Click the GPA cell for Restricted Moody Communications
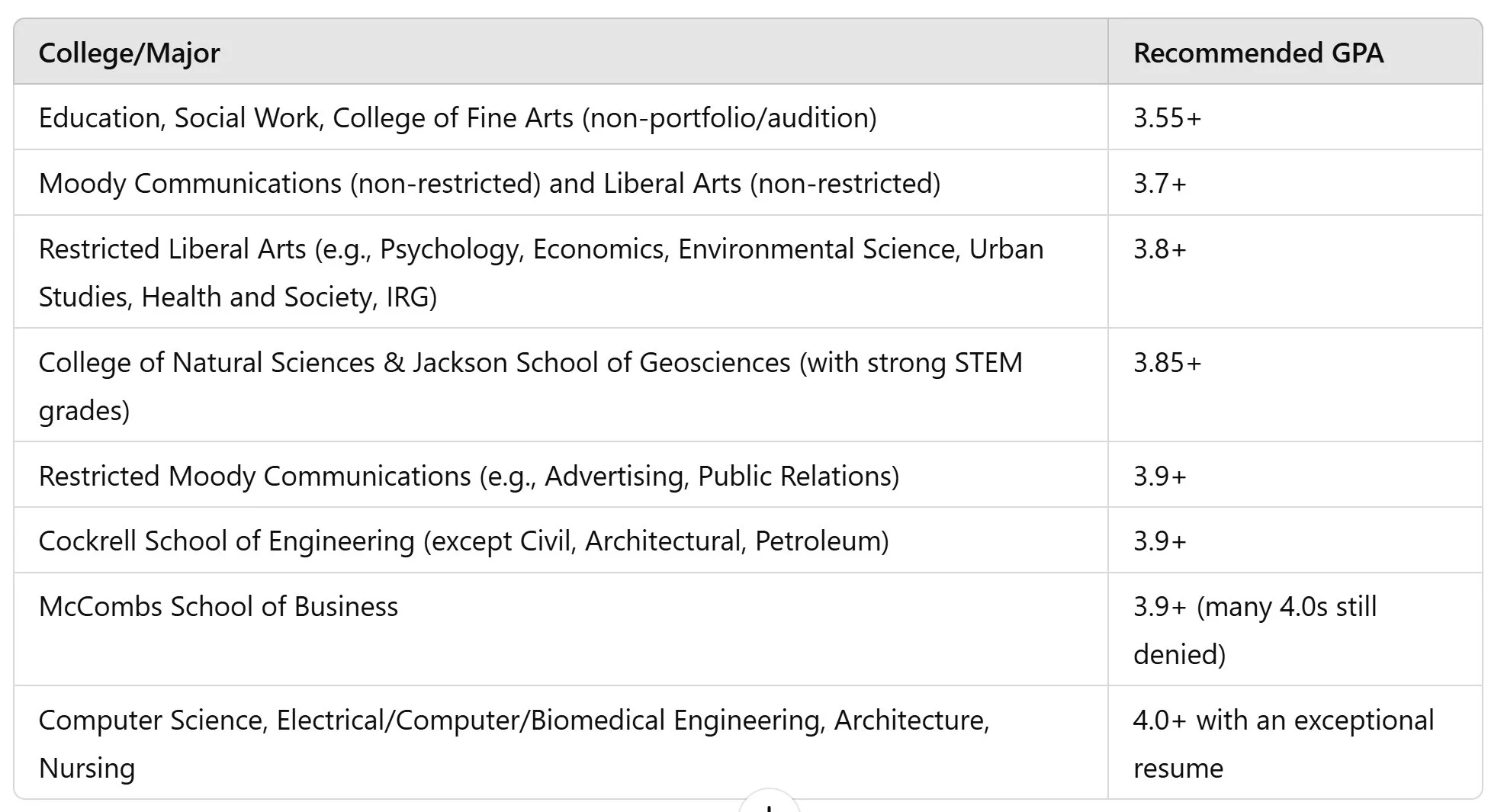The width and height of the screenshot is (1504, 812). click(x=1159, y=476)
